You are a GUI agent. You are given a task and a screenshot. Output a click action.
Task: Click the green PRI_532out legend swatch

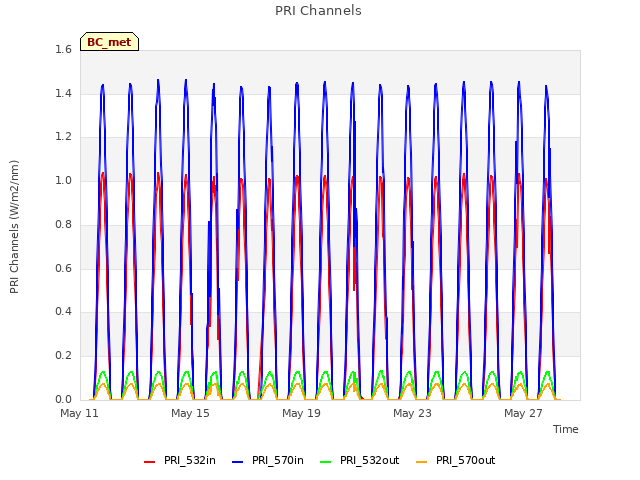pos(325,462)
